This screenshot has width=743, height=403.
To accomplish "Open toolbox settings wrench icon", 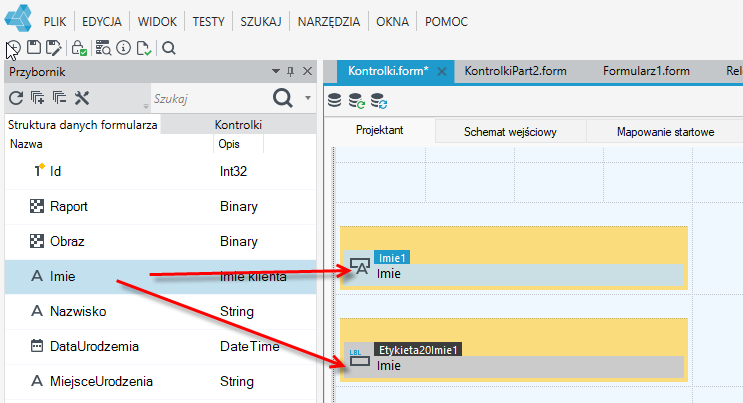I will [x=82, y=98].
